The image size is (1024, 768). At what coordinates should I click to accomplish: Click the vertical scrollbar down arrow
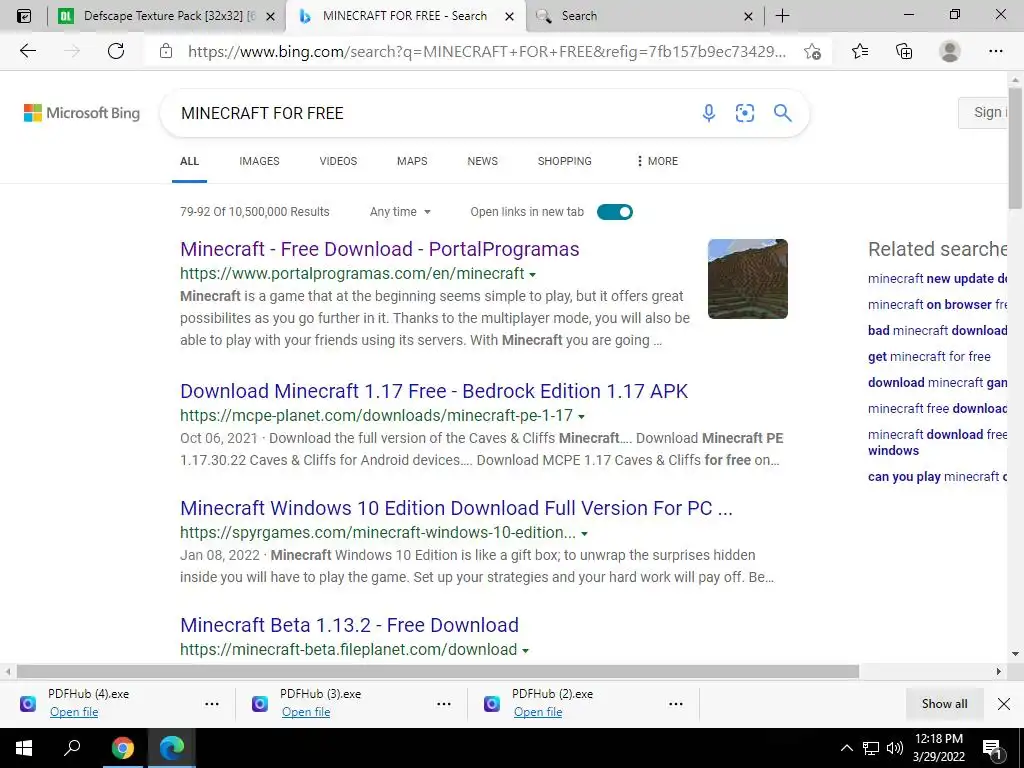point(1015,654)
